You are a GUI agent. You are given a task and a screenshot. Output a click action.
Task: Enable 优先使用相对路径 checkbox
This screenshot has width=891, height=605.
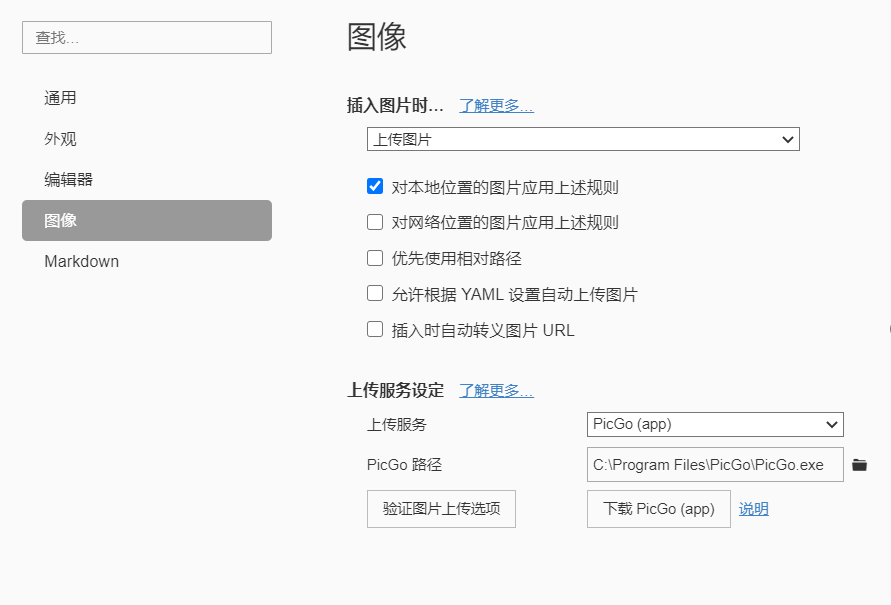click(x=375, y=258)
